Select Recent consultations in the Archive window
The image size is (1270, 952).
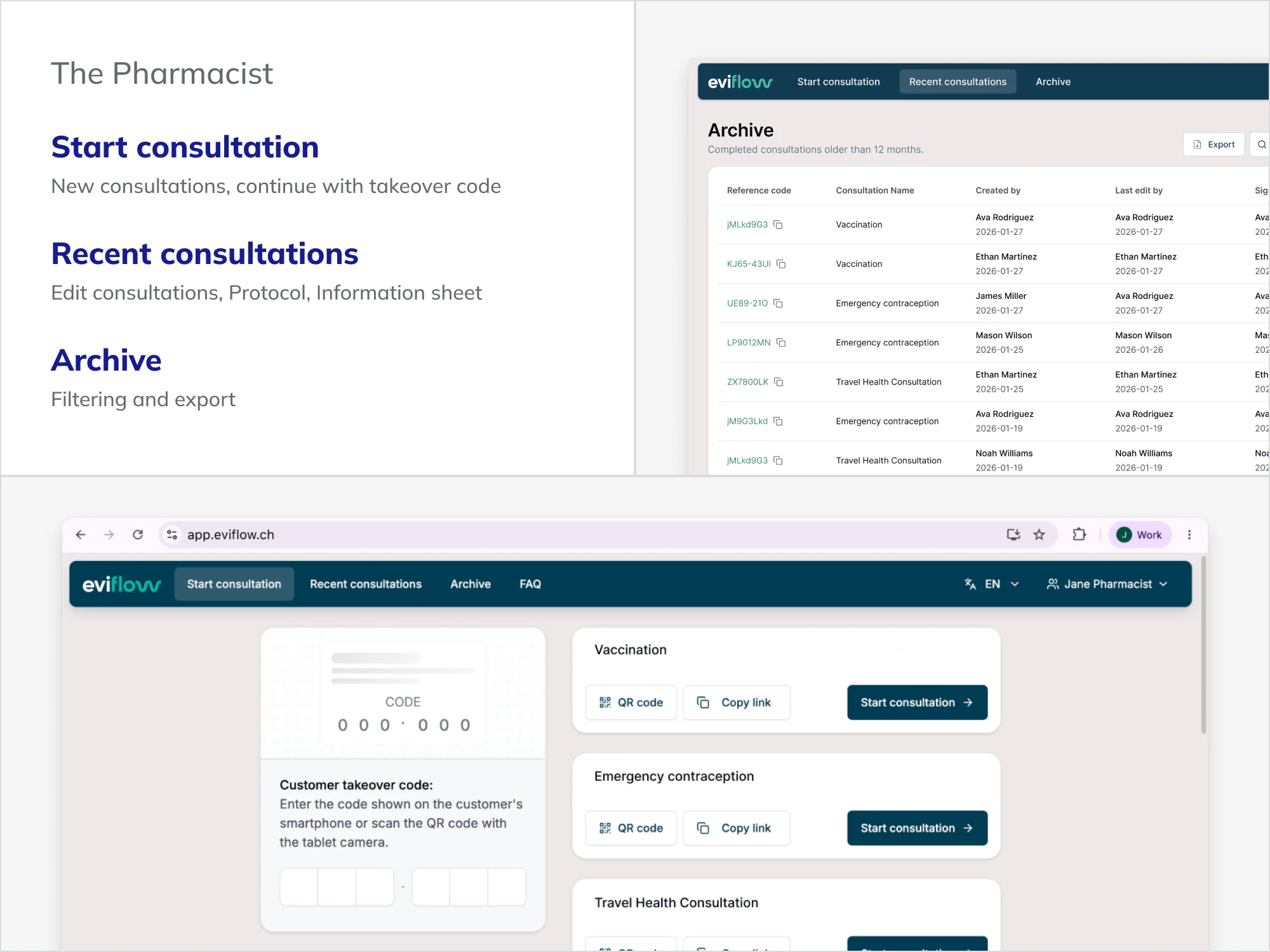958,82
